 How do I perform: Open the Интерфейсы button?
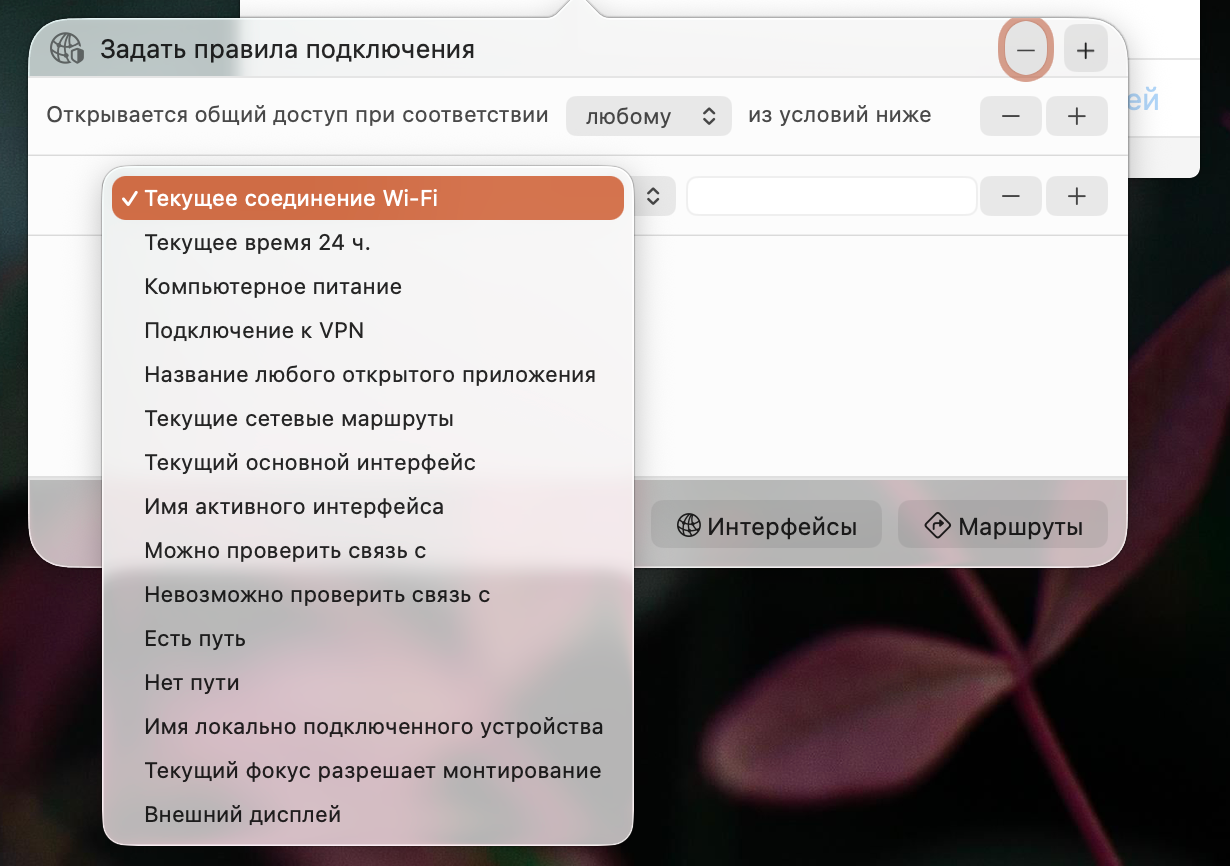coord(766,526)
